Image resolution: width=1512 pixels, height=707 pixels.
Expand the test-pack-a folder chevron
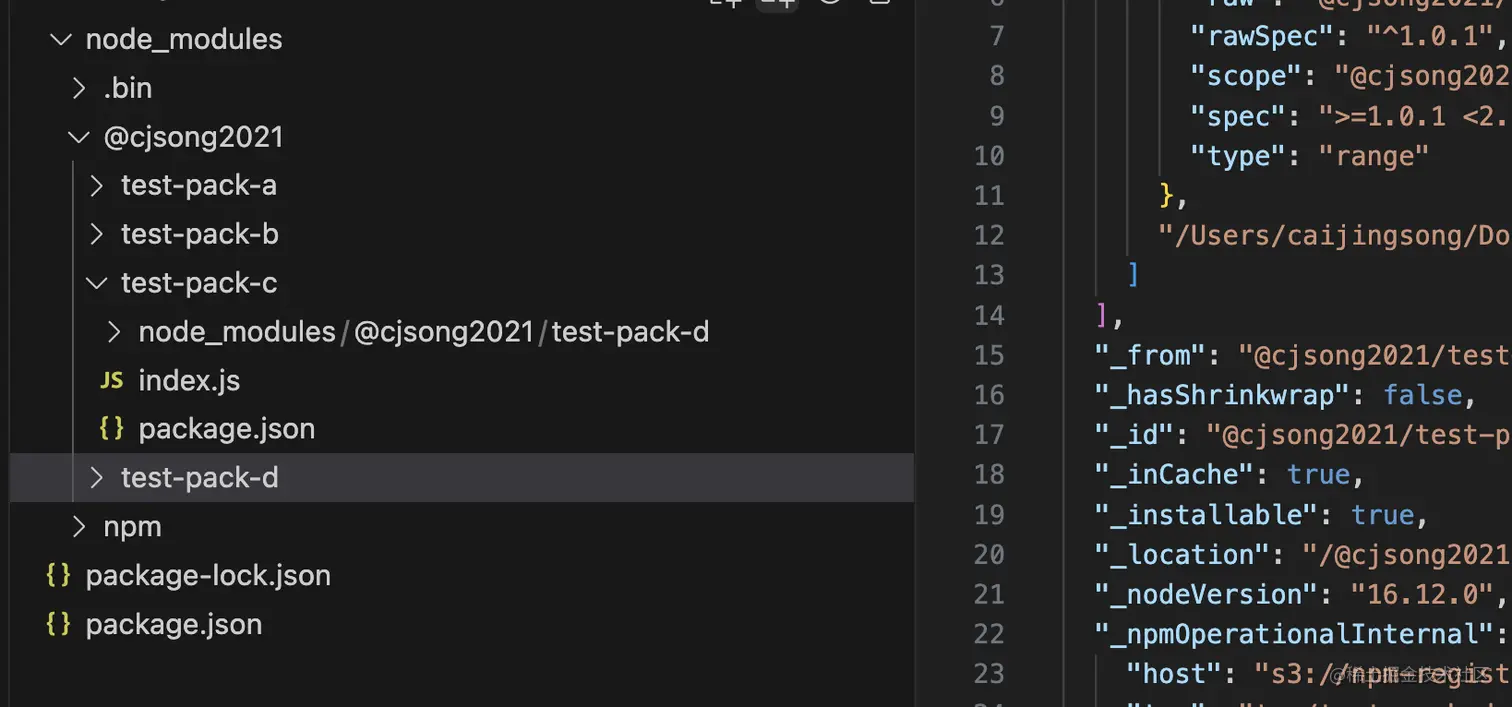(x=97, y=186)
